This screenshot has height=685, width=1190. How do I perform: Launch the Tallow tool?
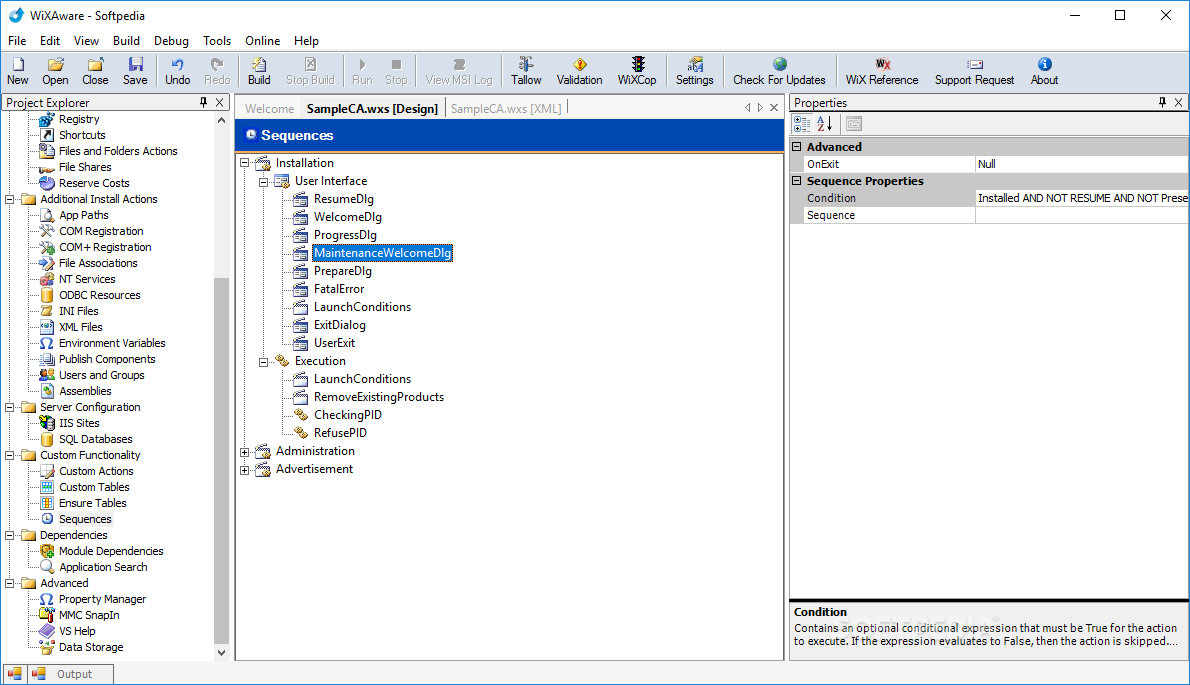526,71
